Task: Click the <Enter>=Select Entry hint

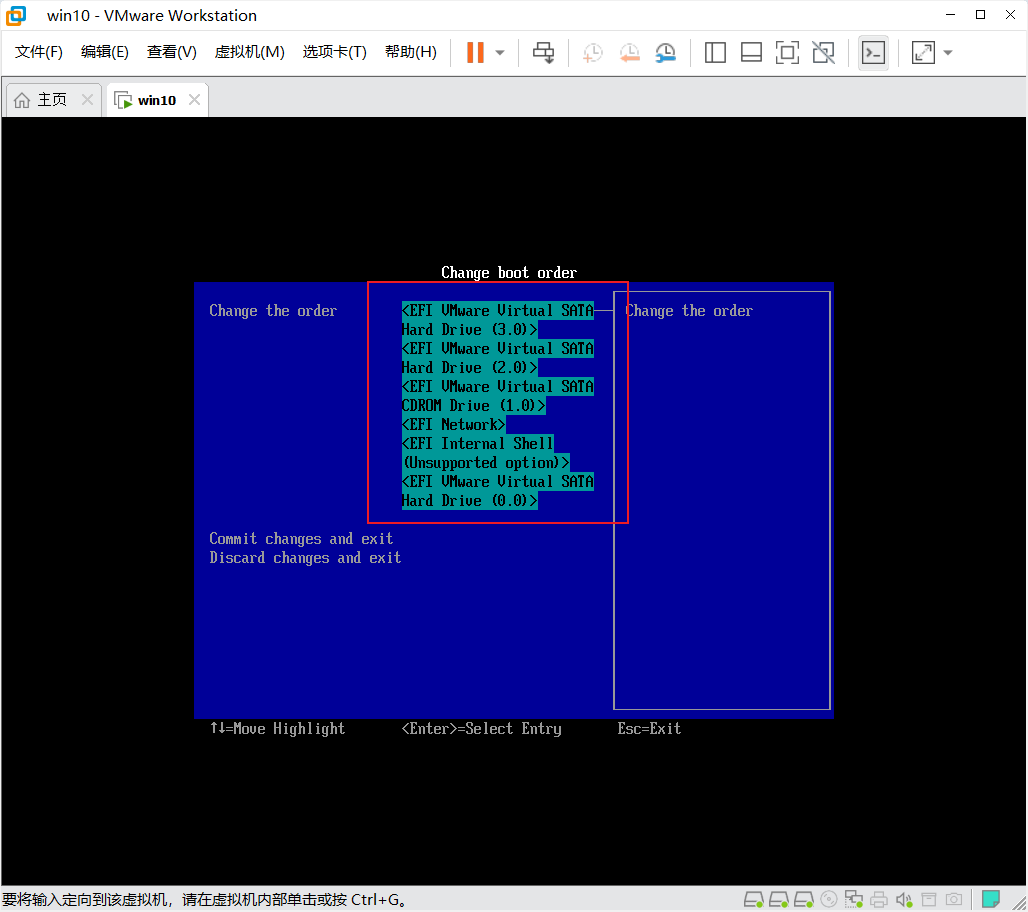Action: [481, 729]
